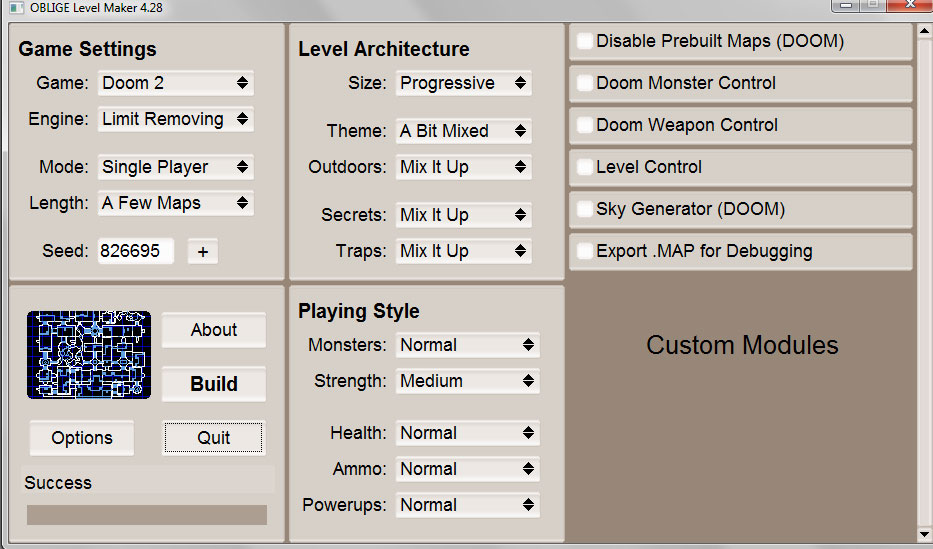
Task: Check the Sky Generator (DOOM) option
Action: 585,209
